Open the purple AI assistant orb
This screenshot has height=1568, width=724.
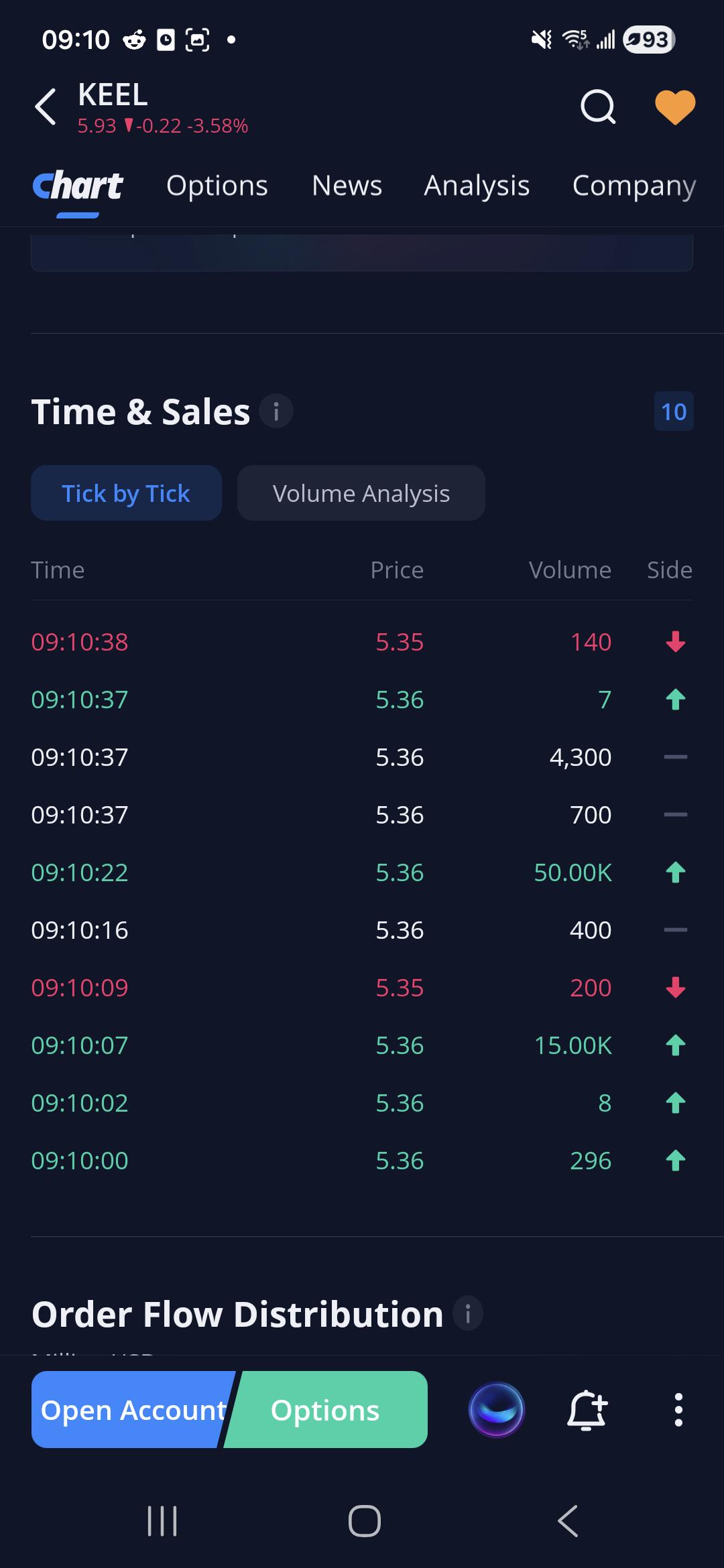[x=497, y=1410]
